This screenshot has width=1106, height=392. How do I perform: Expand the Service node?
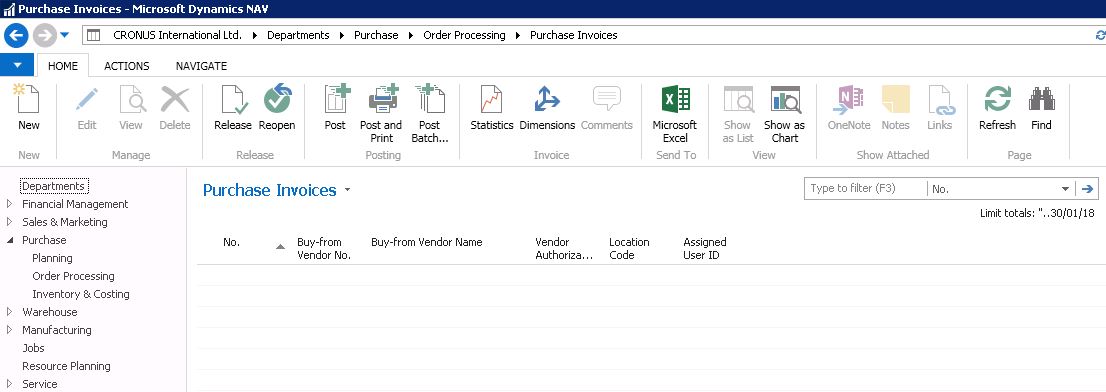(x=9, y=384)
